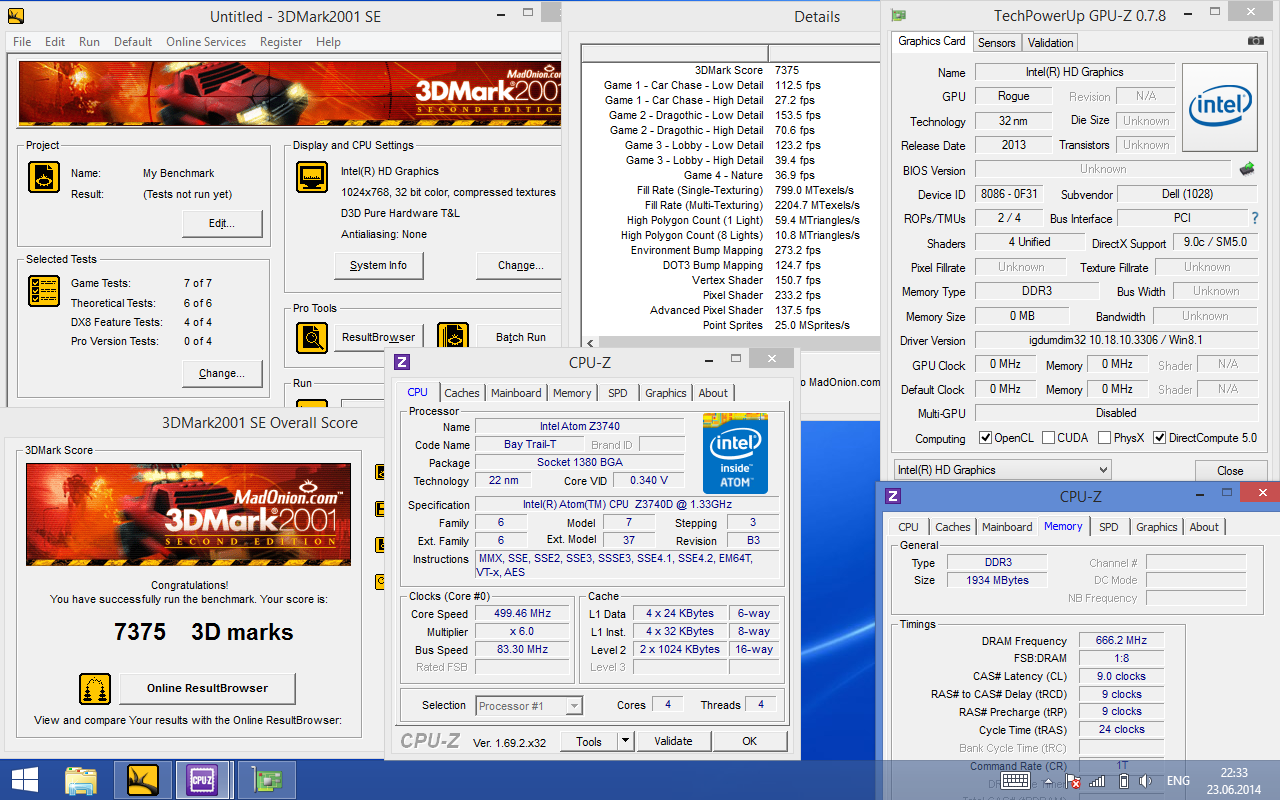Open the touch keyboard from the tray
Viewport: 1280px width, 800px height.
click(x=1015, y=781)
